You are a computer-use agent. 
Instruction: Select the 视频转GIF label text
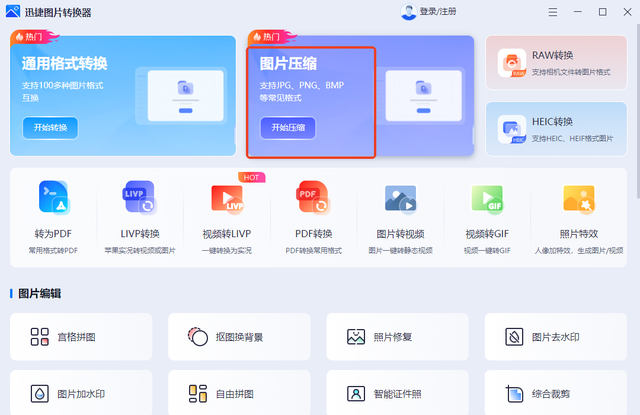[x=487, y=234]
